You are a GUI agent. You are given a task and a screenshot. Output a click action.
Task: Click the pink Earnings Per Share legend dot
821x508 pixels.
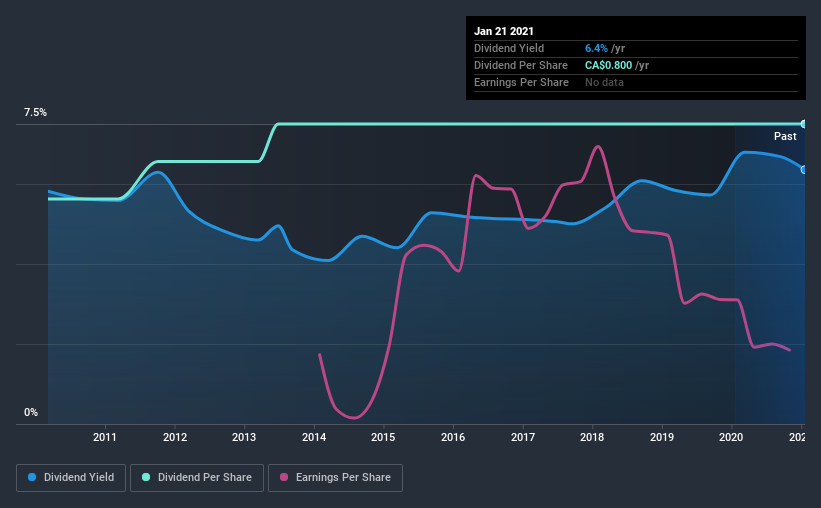click(284, 477)
